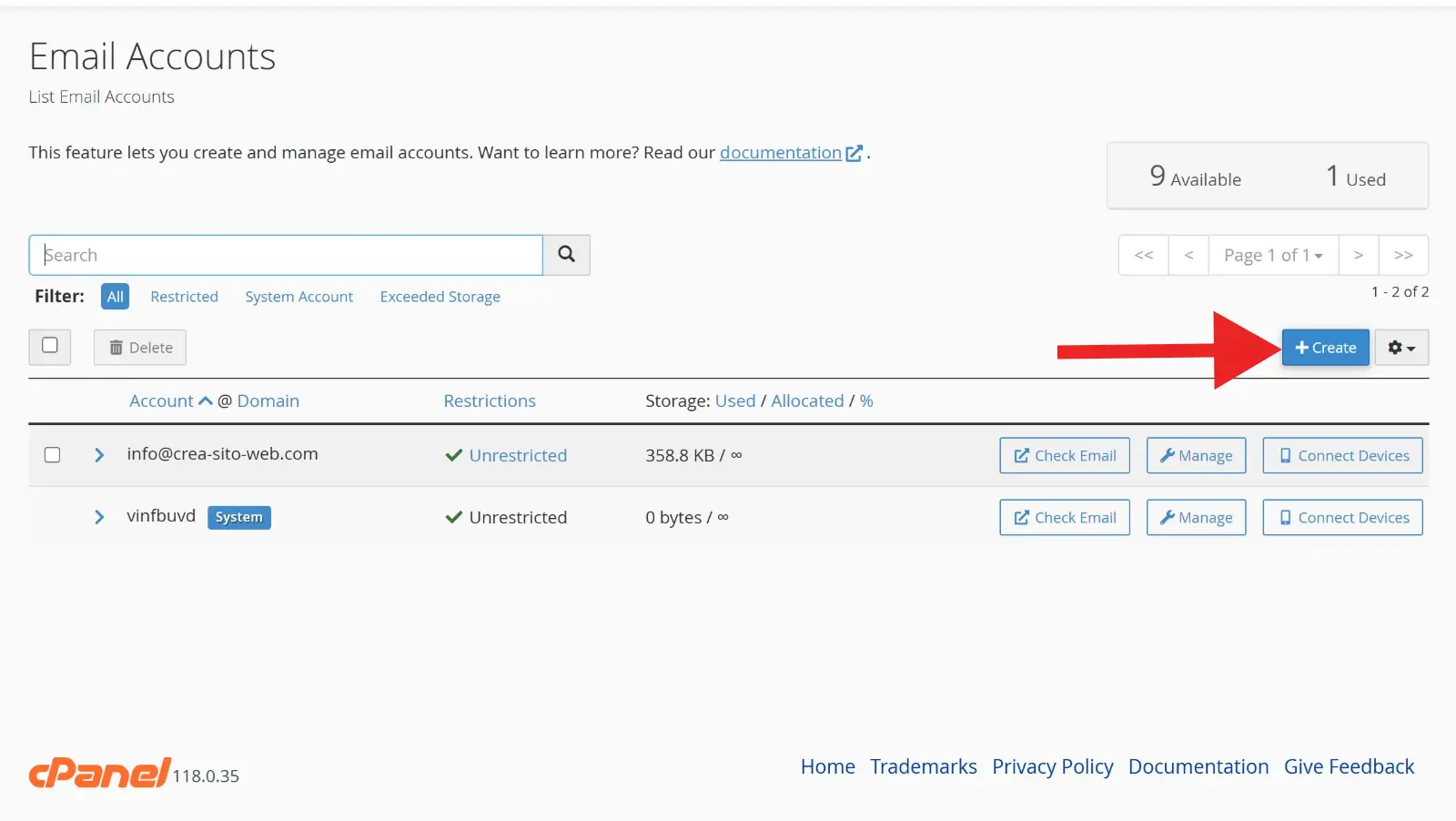Click the blue Create button
Viewport: 1456px width, 821px height.
[x=1325, y=348]
